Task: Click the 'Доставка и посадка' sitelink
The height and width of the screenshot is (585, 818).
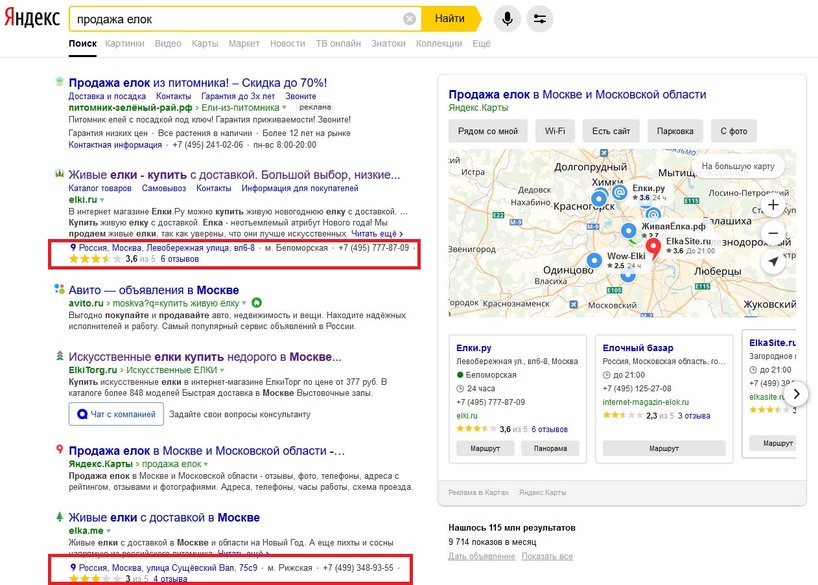Action: coord(107,97)
